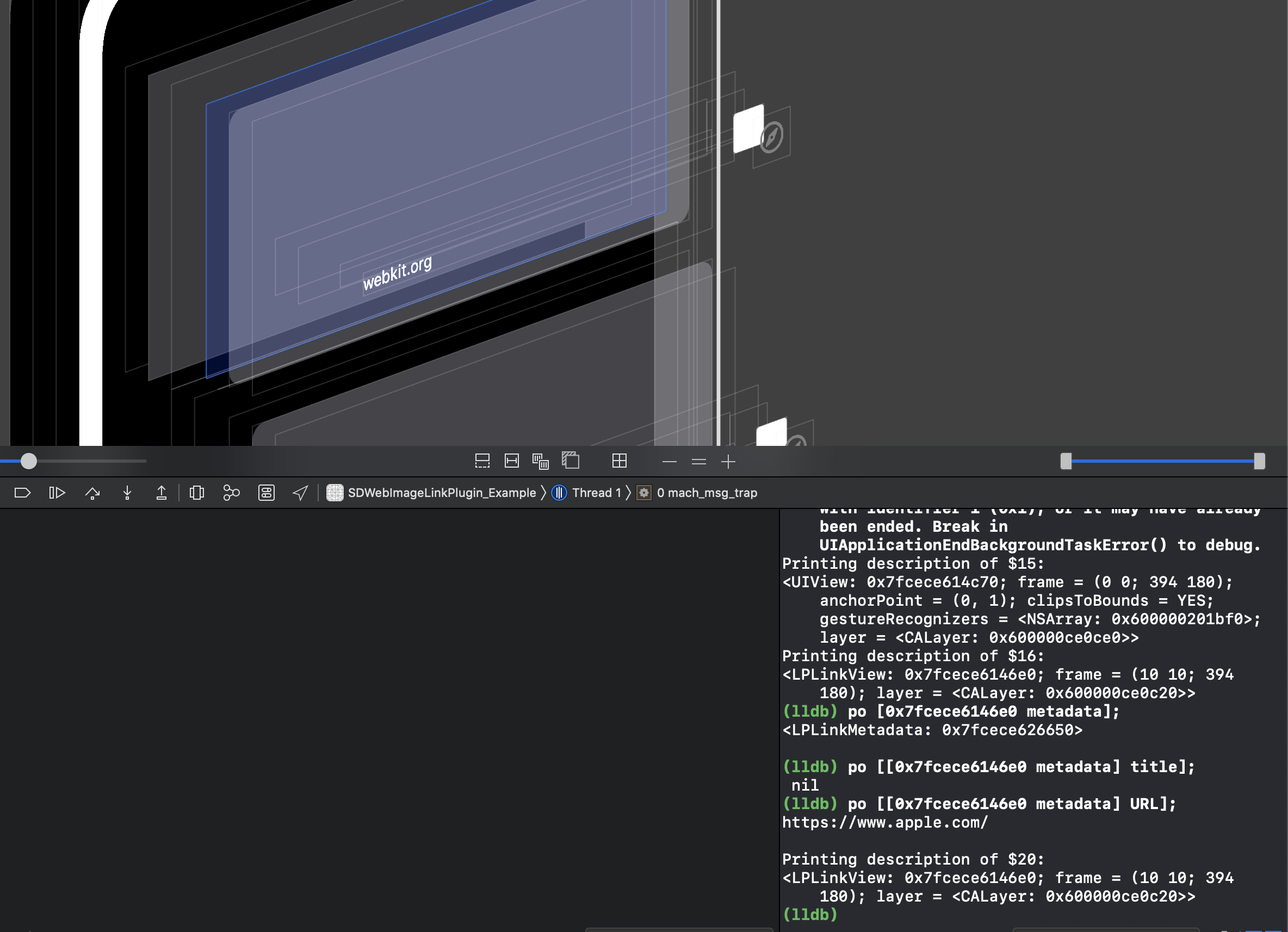Viewport: 1288px width, 932px height.
Task: Click the Step Over icon
Action: tap(92, 493)
